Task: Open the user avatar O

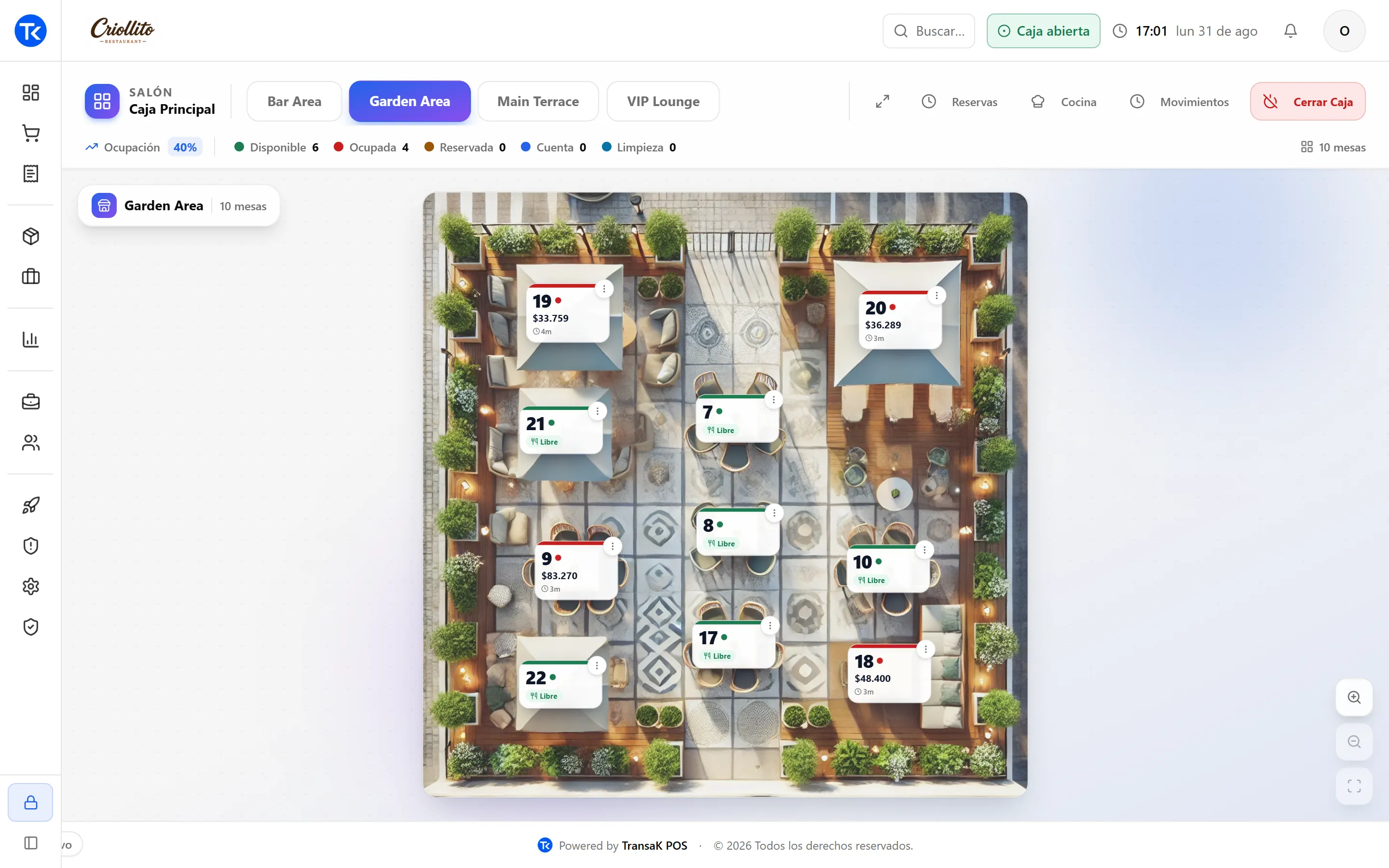Action: (x=1344, y=31)
